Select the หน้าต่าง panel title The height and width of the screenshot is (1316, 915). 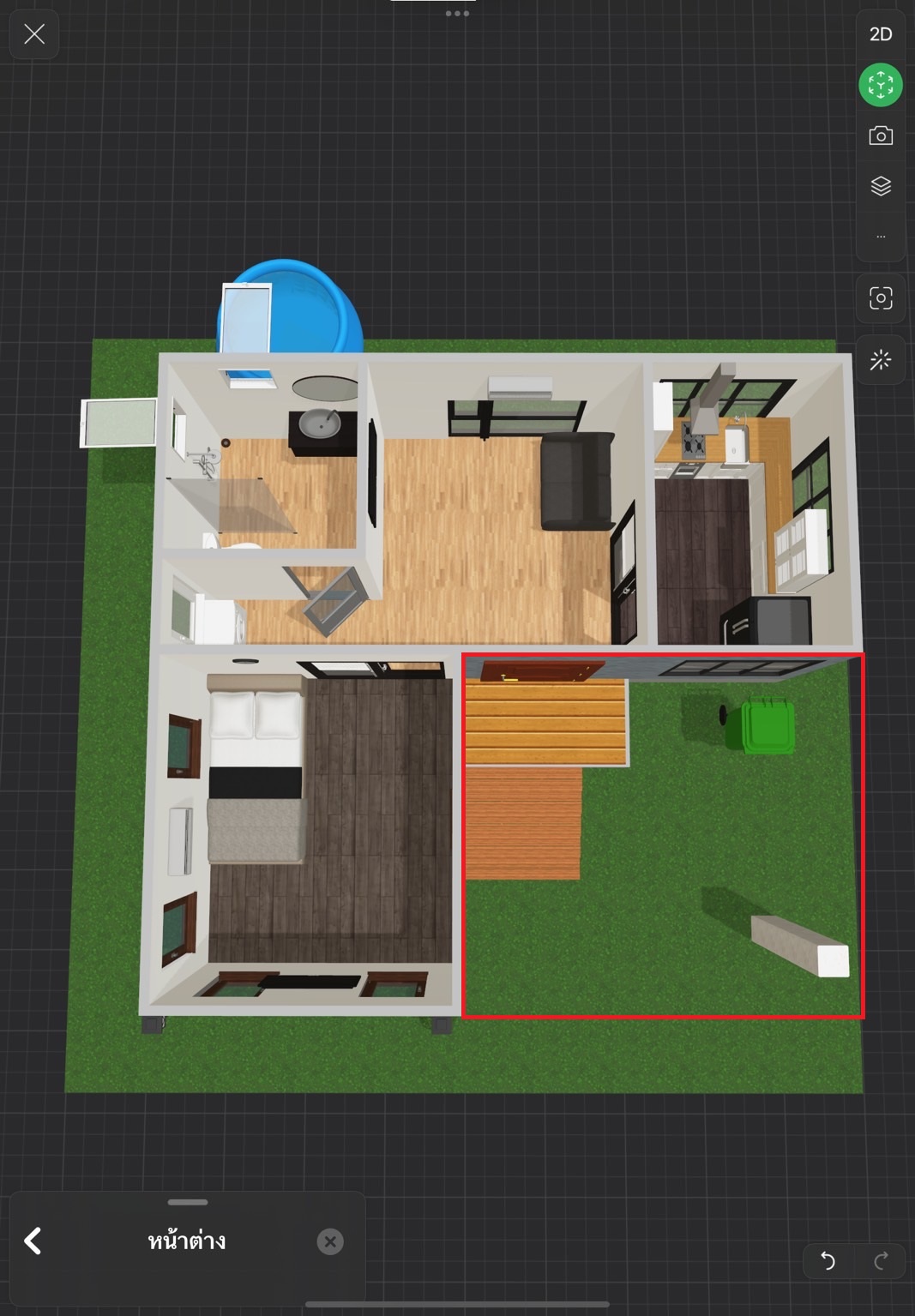pos(187,1241)
